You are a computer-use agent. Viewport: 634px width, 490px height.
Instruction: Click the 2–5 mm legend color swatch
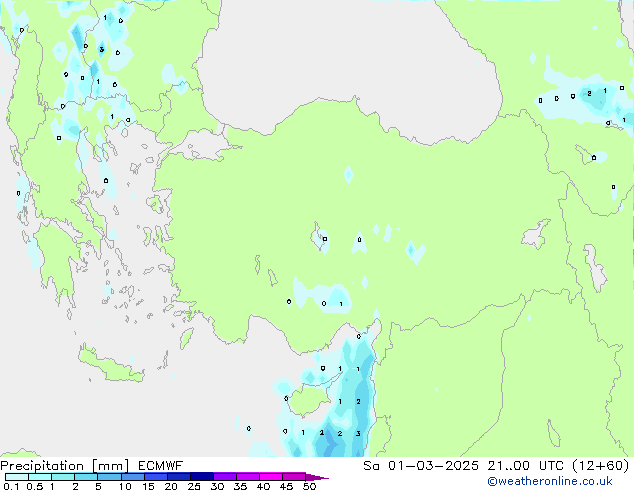pyautogui.click(x=86, y=477)
